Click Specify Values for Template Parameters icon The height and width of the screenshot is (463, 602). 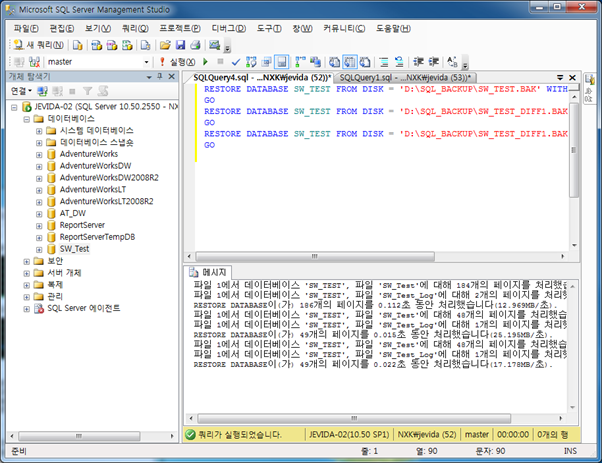click(x=452, y=62)
